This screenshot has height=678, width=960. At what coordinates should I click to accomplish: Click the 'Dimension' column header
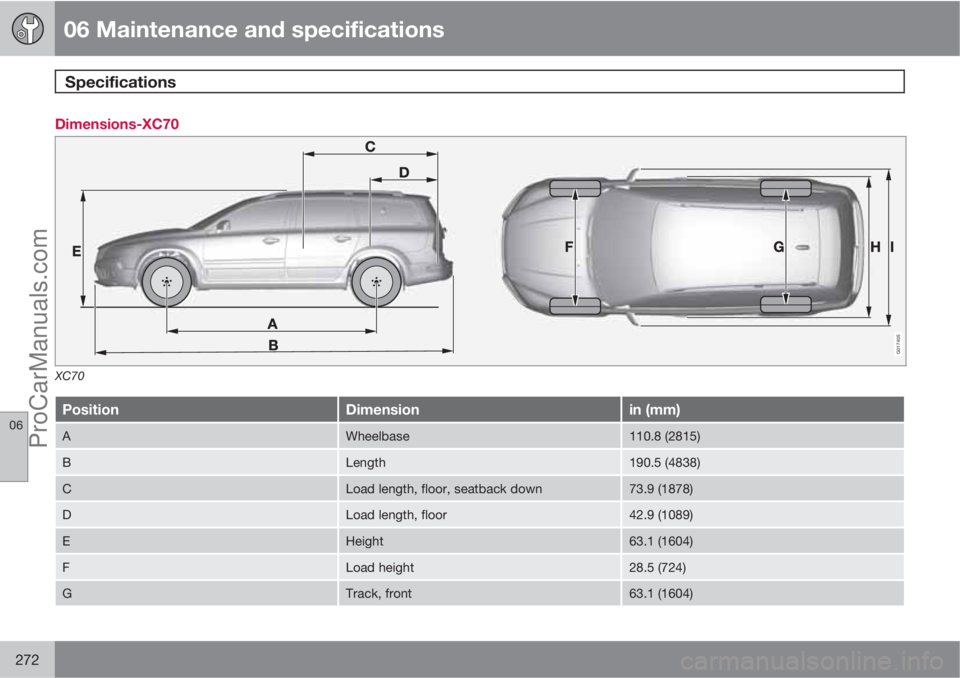pos(479,409)
